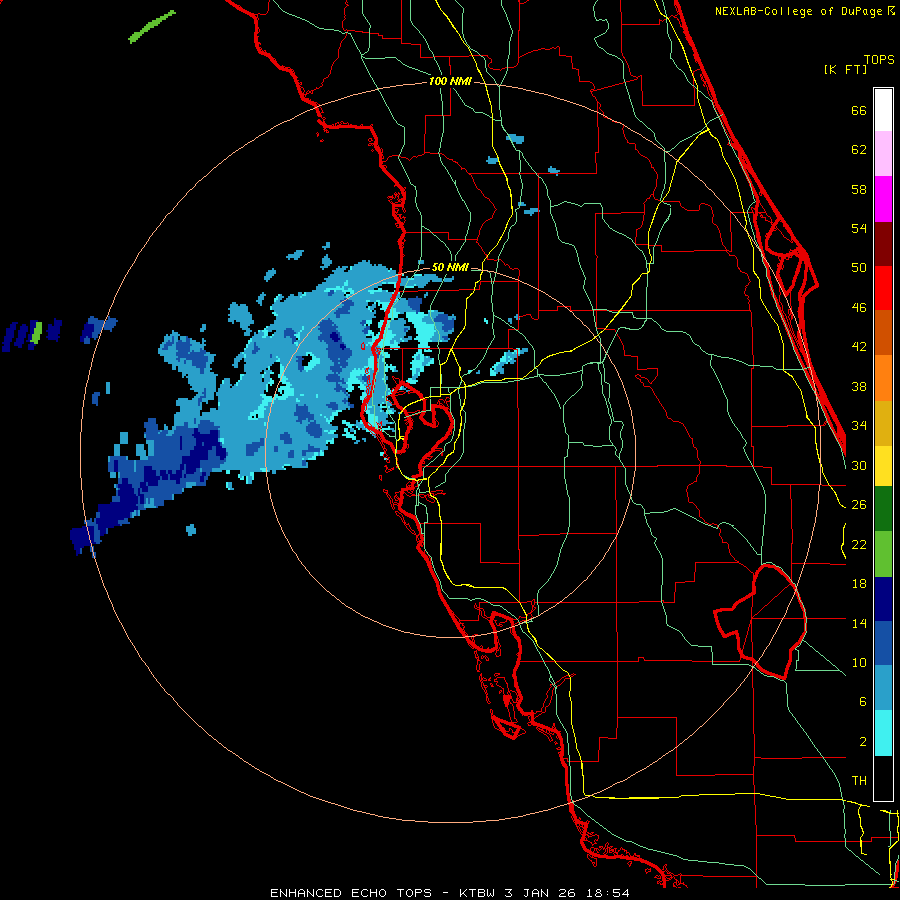
Task: Click the legend value 46
Action: pos(859,308)
